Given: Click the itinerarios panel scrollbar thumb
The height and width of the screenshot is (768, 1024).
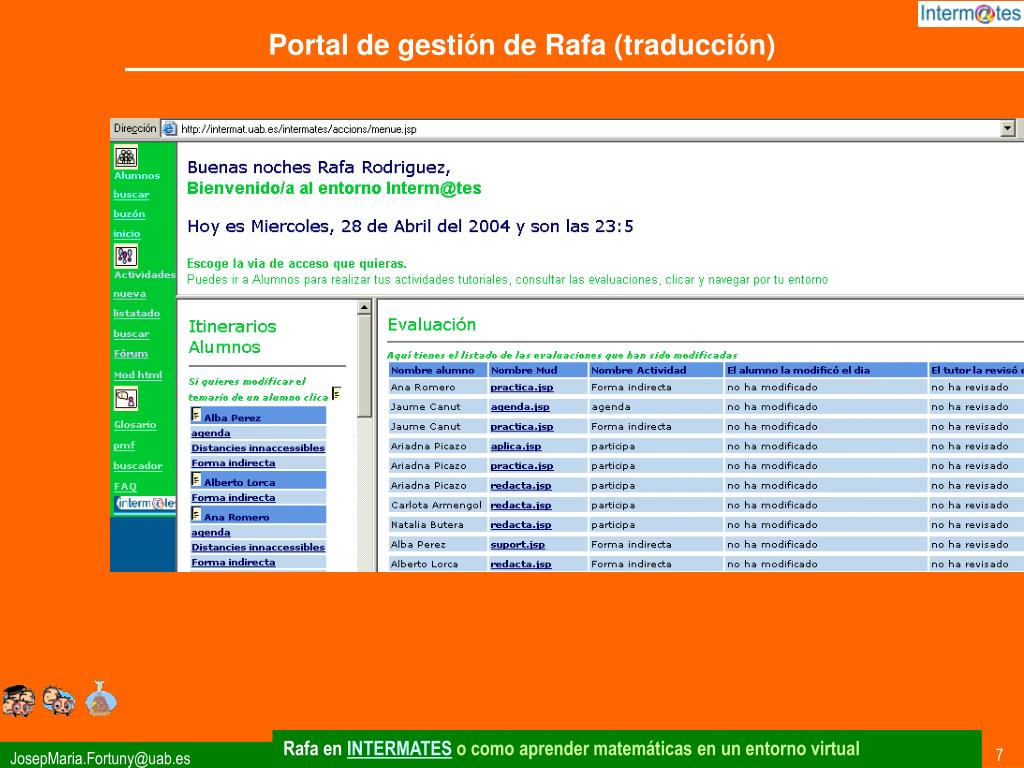Looking at the screenshot, I should [364, 366].
